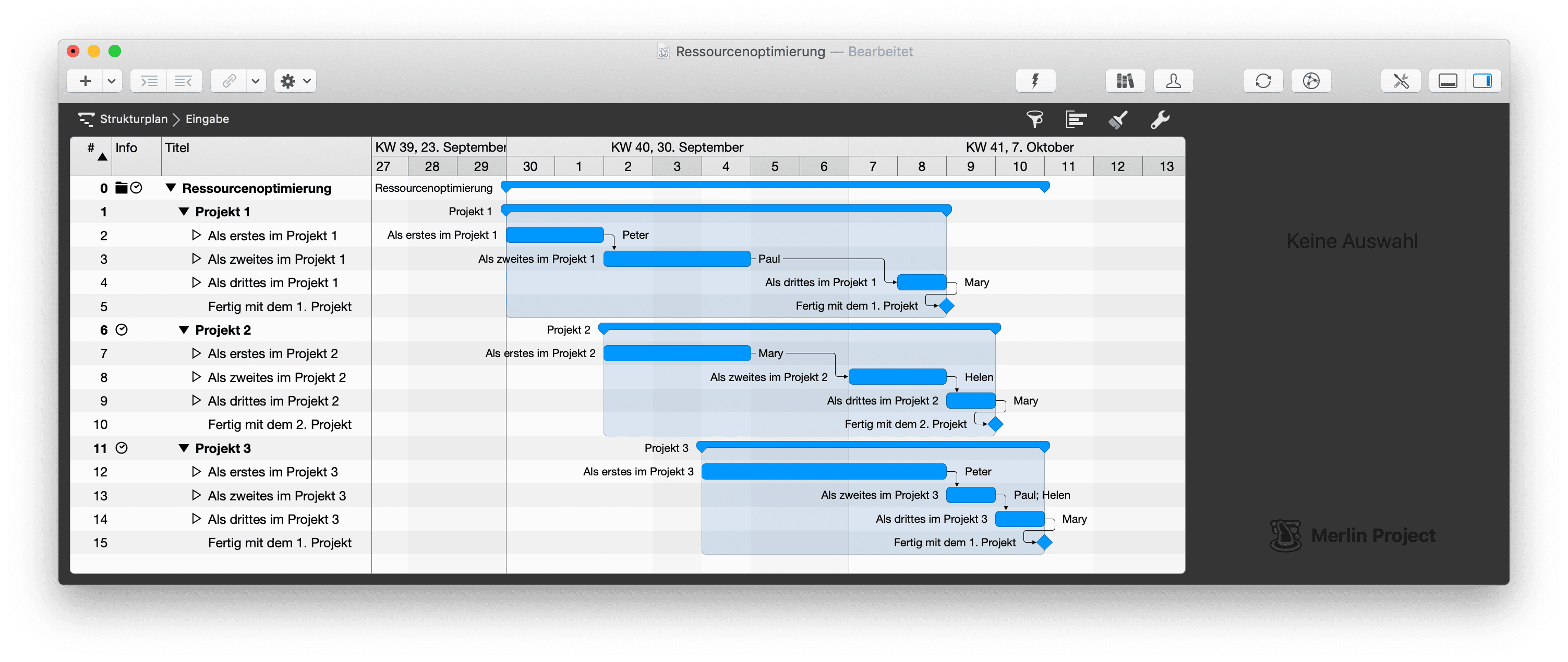
Task: Select the Eingabe breadcrumb item
Action: tap(207, 119)
